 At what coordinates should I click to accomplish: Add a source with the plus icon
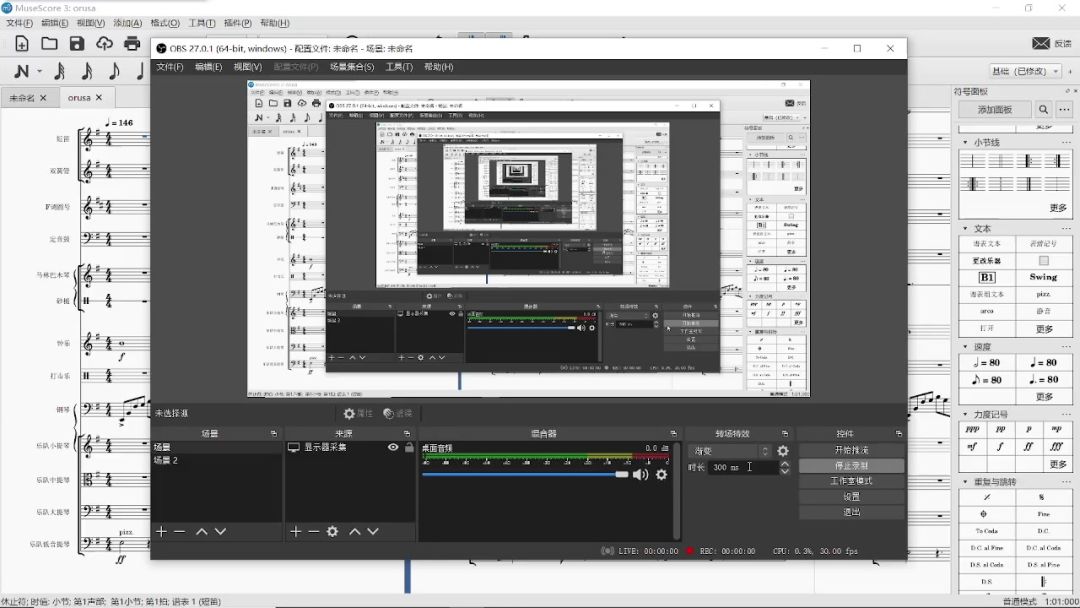tap(295, 532)
